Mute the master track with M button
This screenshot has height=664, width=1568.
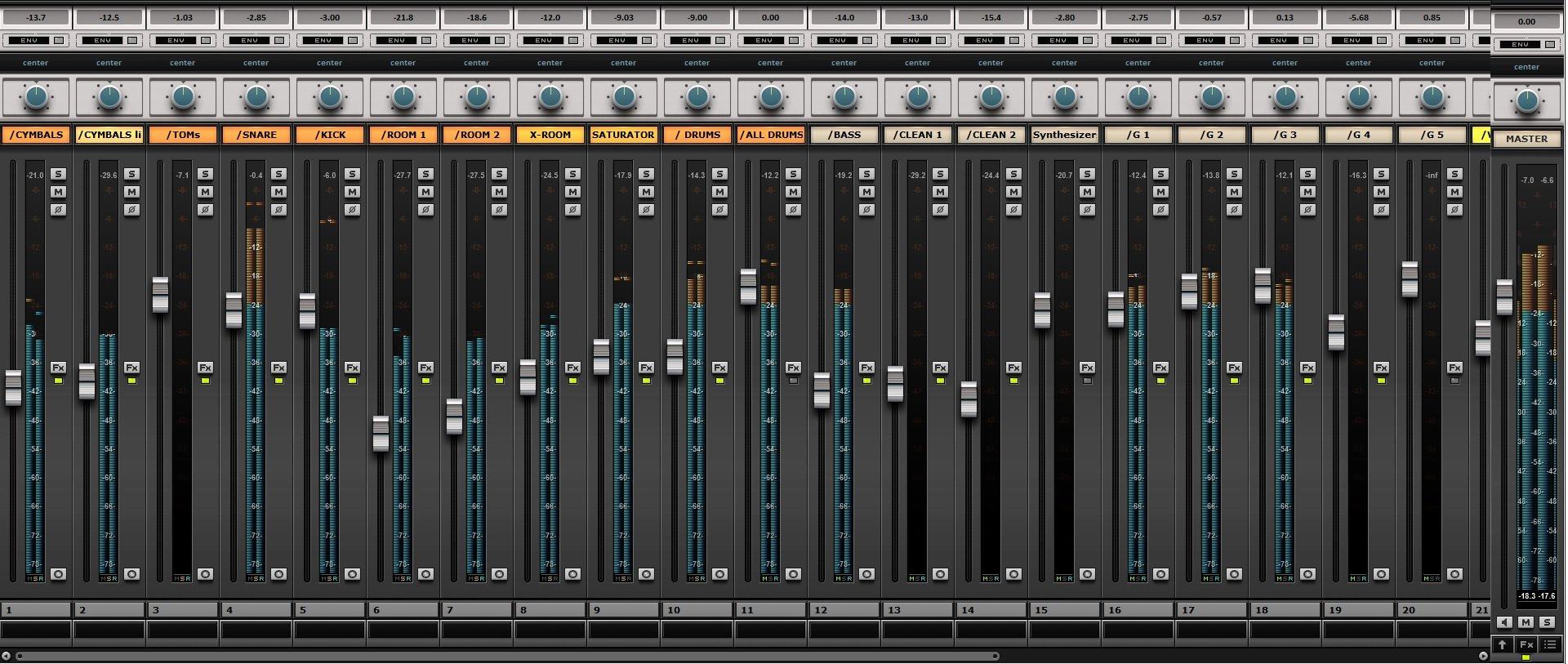click(1526, 622)
